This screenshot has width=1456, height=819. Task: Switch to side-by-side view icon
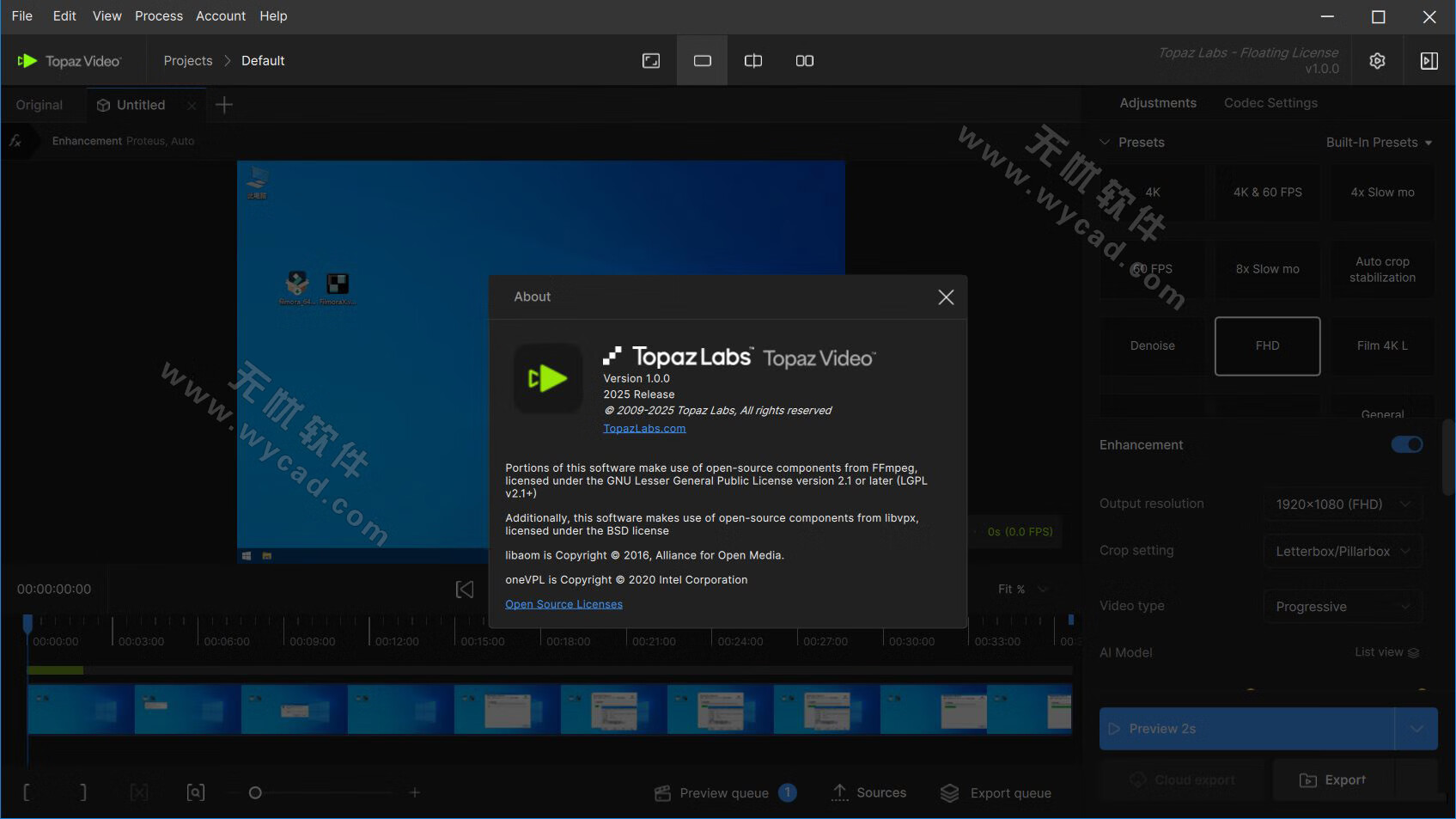coord(804,60)
